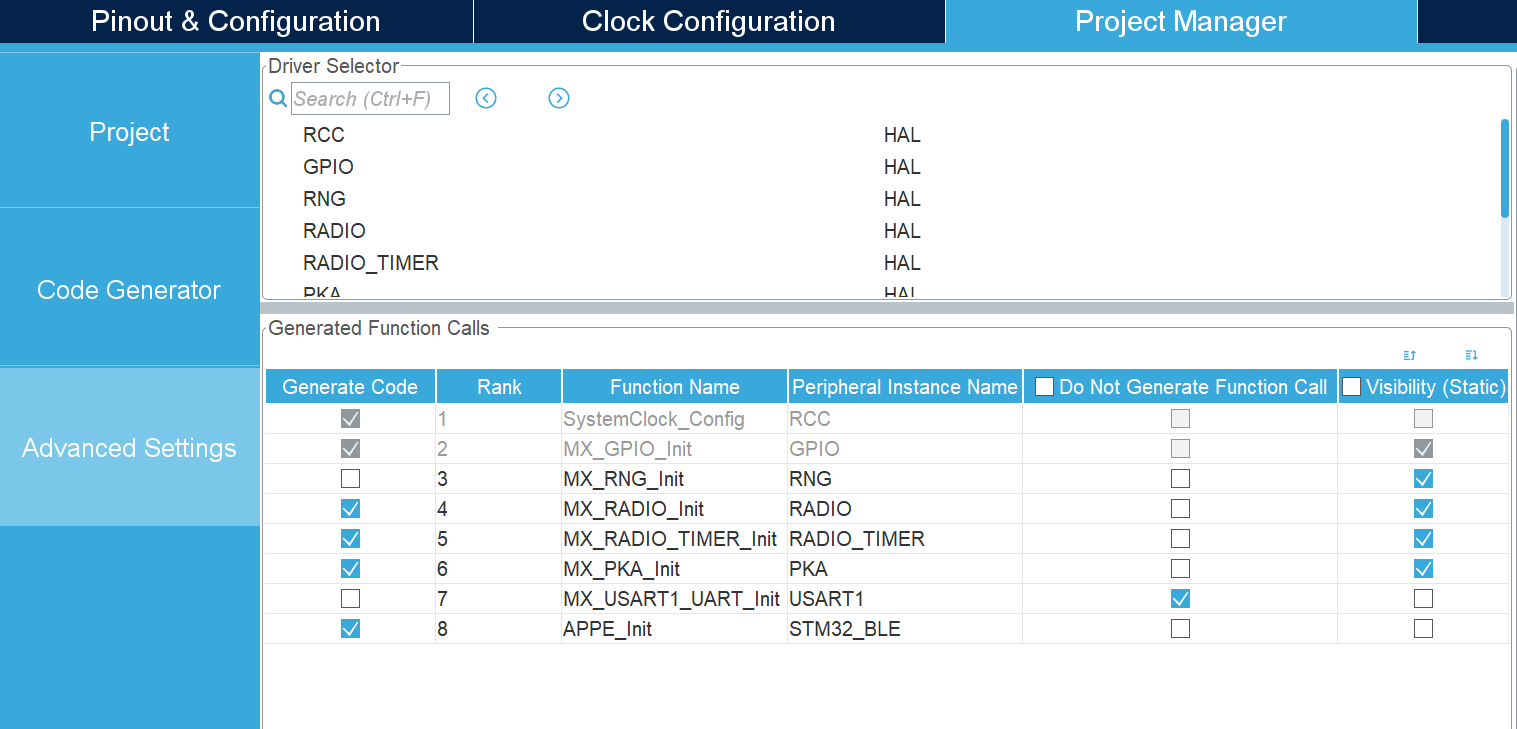The width and height of the screenshot is (1517, 729).
Task: Click the magnifier search icon in Driver Selector
Action: [x=277, y=98]
